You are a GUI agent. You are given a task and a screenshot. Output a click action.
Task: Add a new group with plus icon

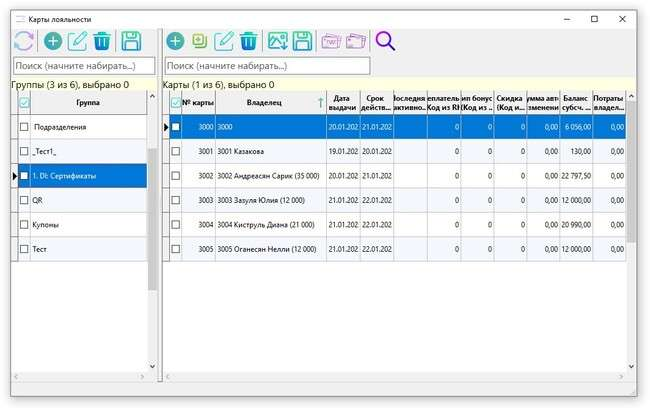[x=52, y=41]
